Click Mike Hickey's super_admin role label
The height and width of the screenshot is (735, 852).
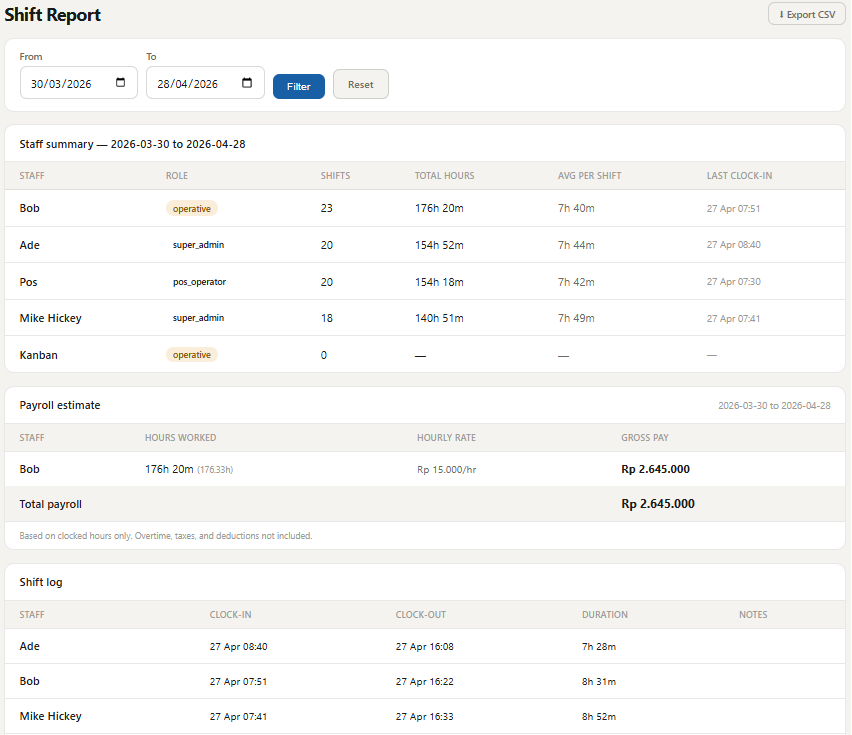coord(198,318)
